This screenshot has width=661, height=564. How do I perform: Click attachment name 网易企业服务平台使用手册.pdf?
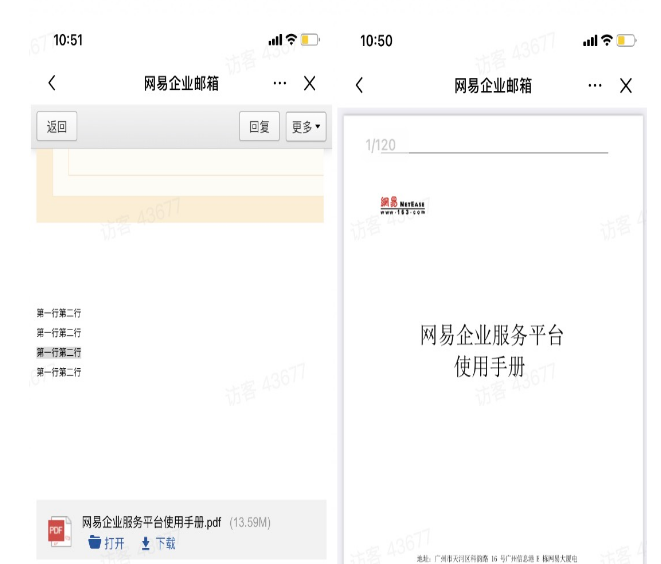[x=151, y=522]
